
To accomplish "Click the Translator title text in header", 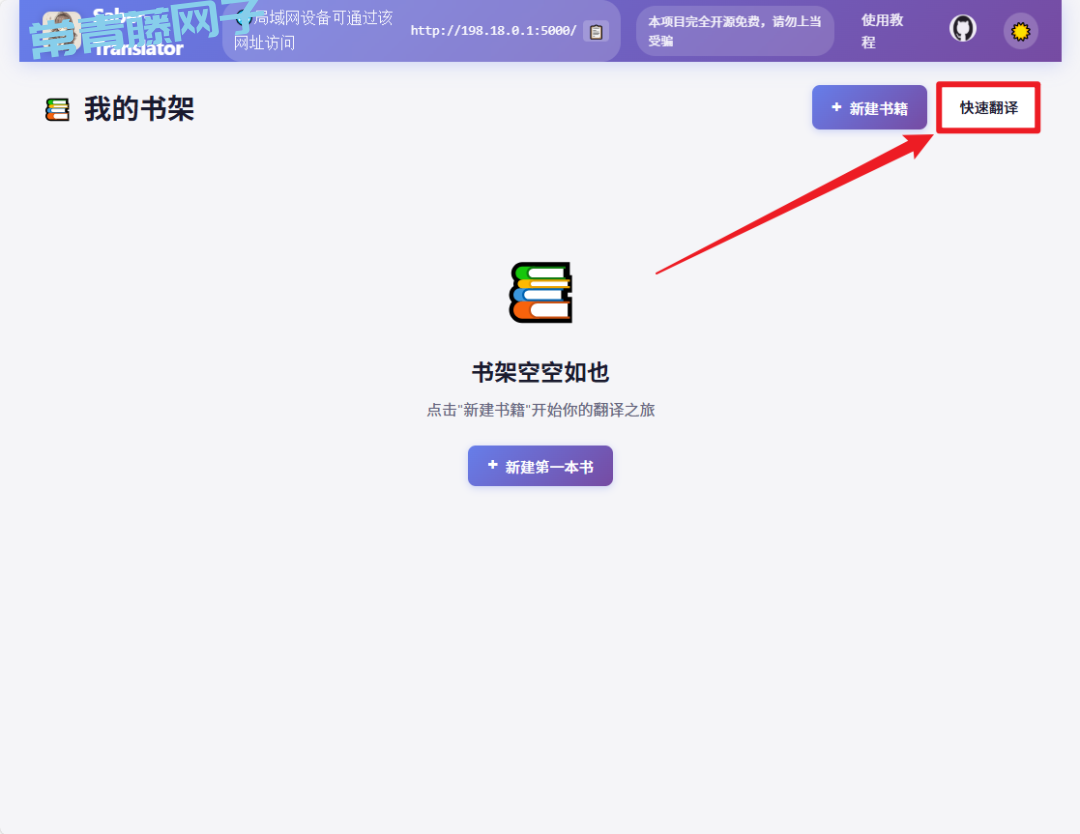I will click(140, 49).
